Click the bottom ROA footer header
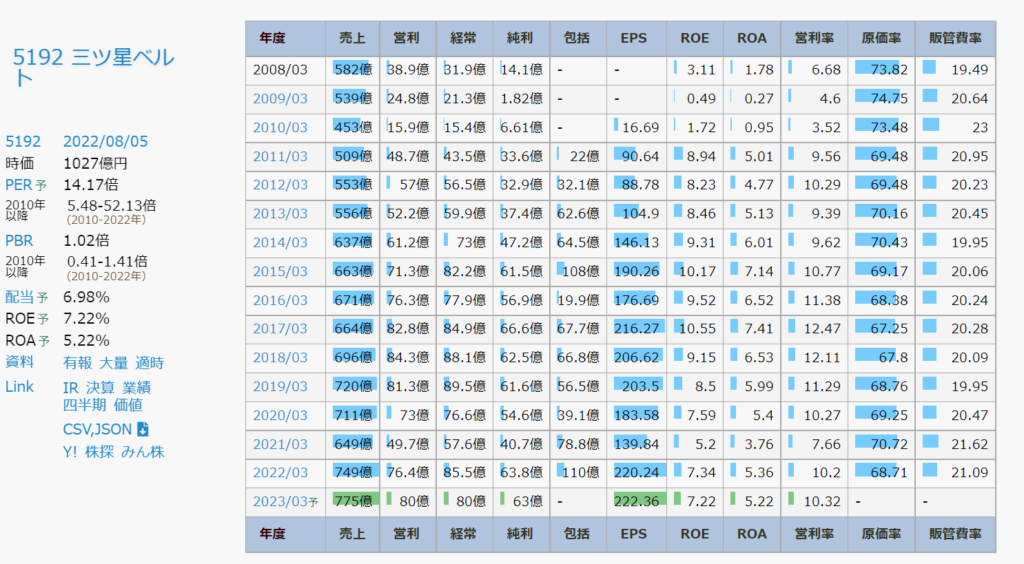Image resolution: width=1024 pixels, height=564 pixels. tap(752, 534)
